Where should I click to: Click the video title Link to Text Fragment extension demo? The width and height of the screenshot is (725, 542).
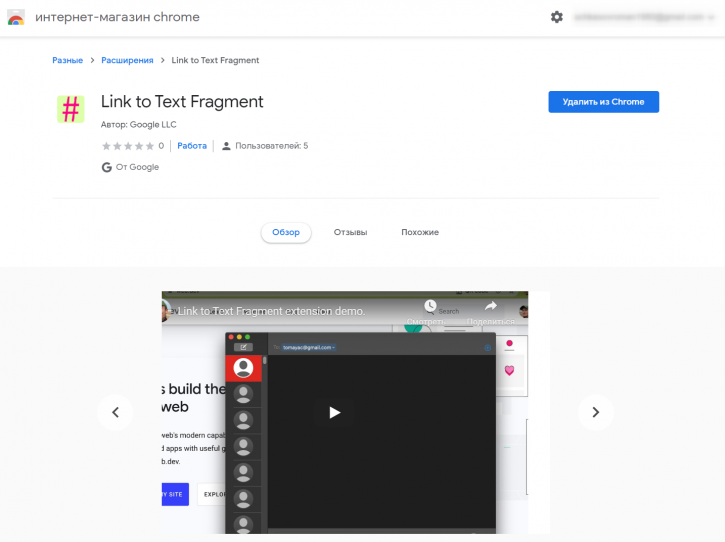(272, 311)
